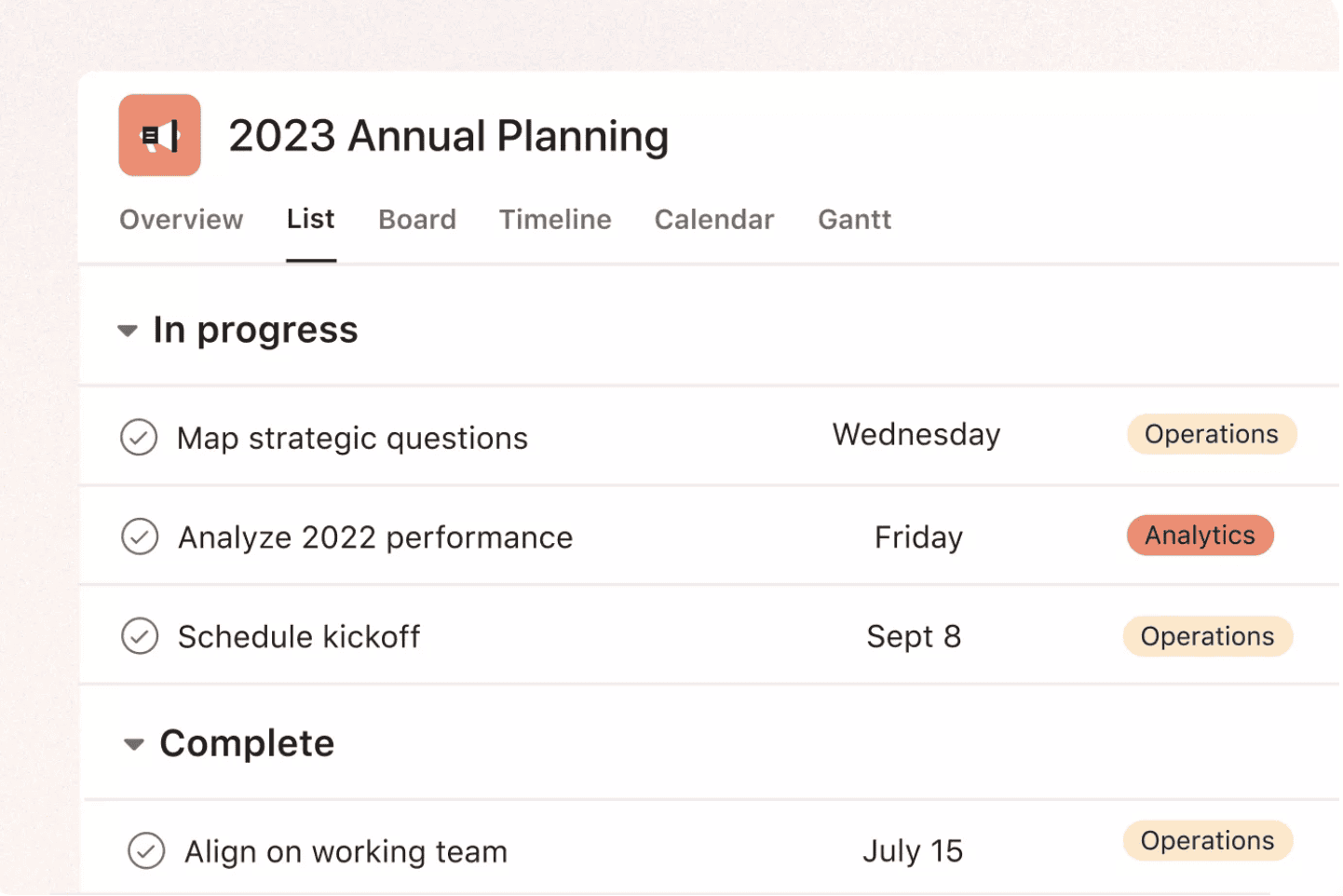The image size is (1343, 896).
Task: Switch to Board view
Action: 416,220
